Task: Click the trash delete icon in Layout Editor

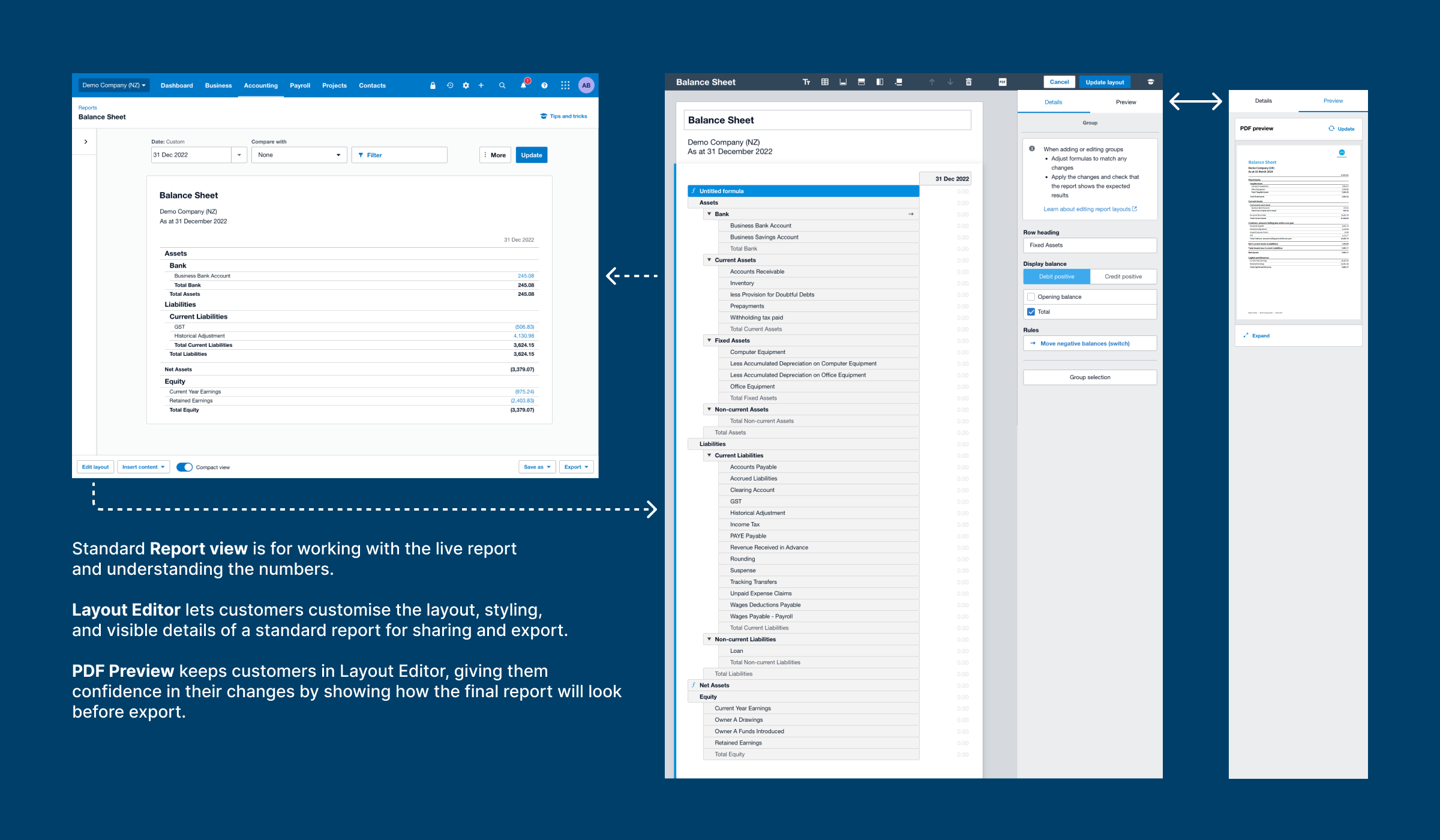Action: [x=968, y=82]
